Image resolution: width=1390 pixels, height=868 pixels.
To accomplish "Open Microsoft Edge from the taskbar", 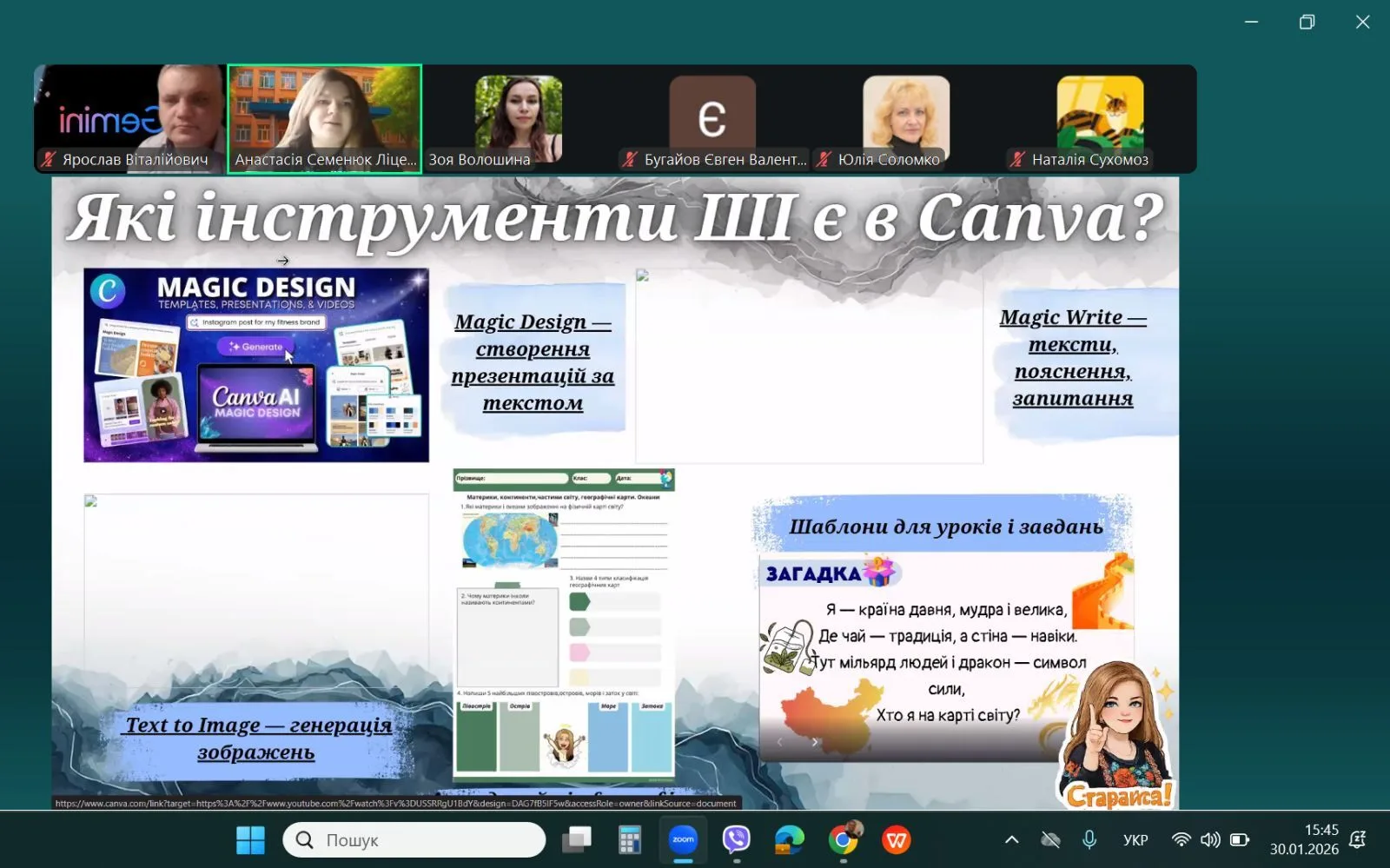I will point(790,840).
